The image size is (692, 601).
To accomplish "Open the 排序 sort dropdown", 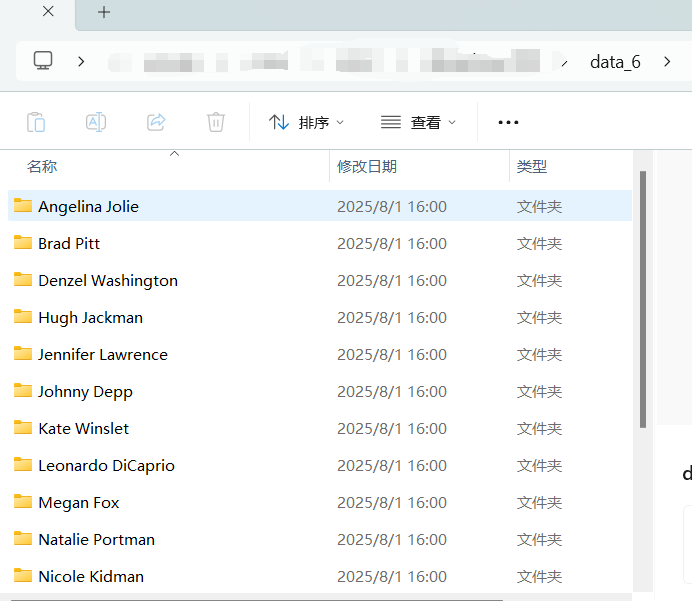I will click(306, 122).
